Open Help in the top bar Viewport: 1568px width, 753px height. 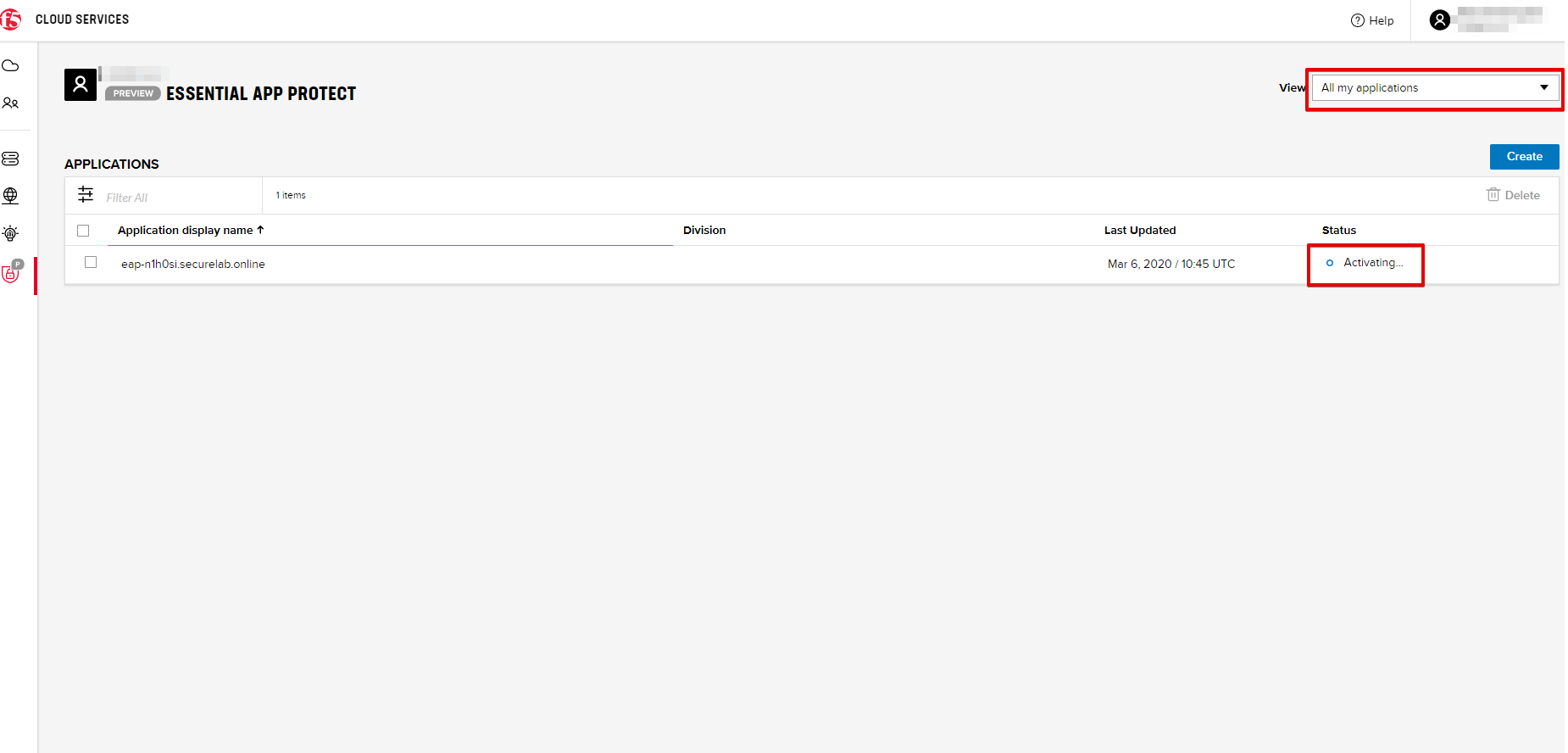tap(1372, 20)
